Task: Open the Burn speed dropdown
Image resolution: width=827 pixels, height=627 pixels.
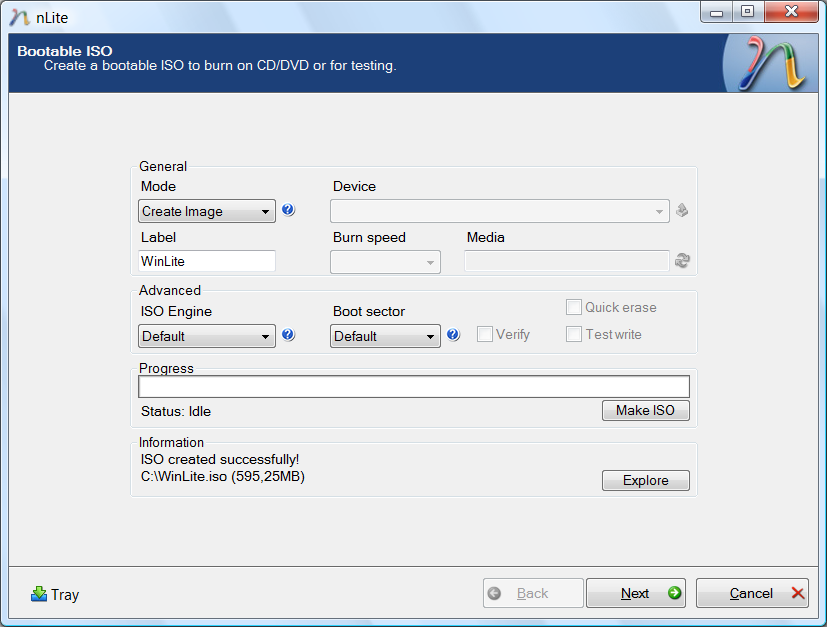Action: [385, 262]
